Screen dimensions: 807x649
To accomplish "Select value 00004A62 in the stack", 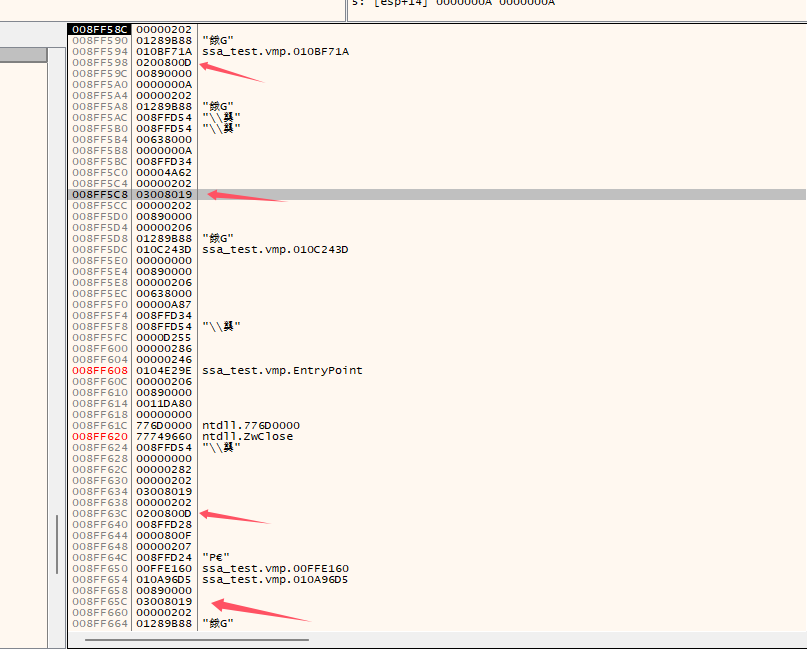I will click(x=164, y=172).
